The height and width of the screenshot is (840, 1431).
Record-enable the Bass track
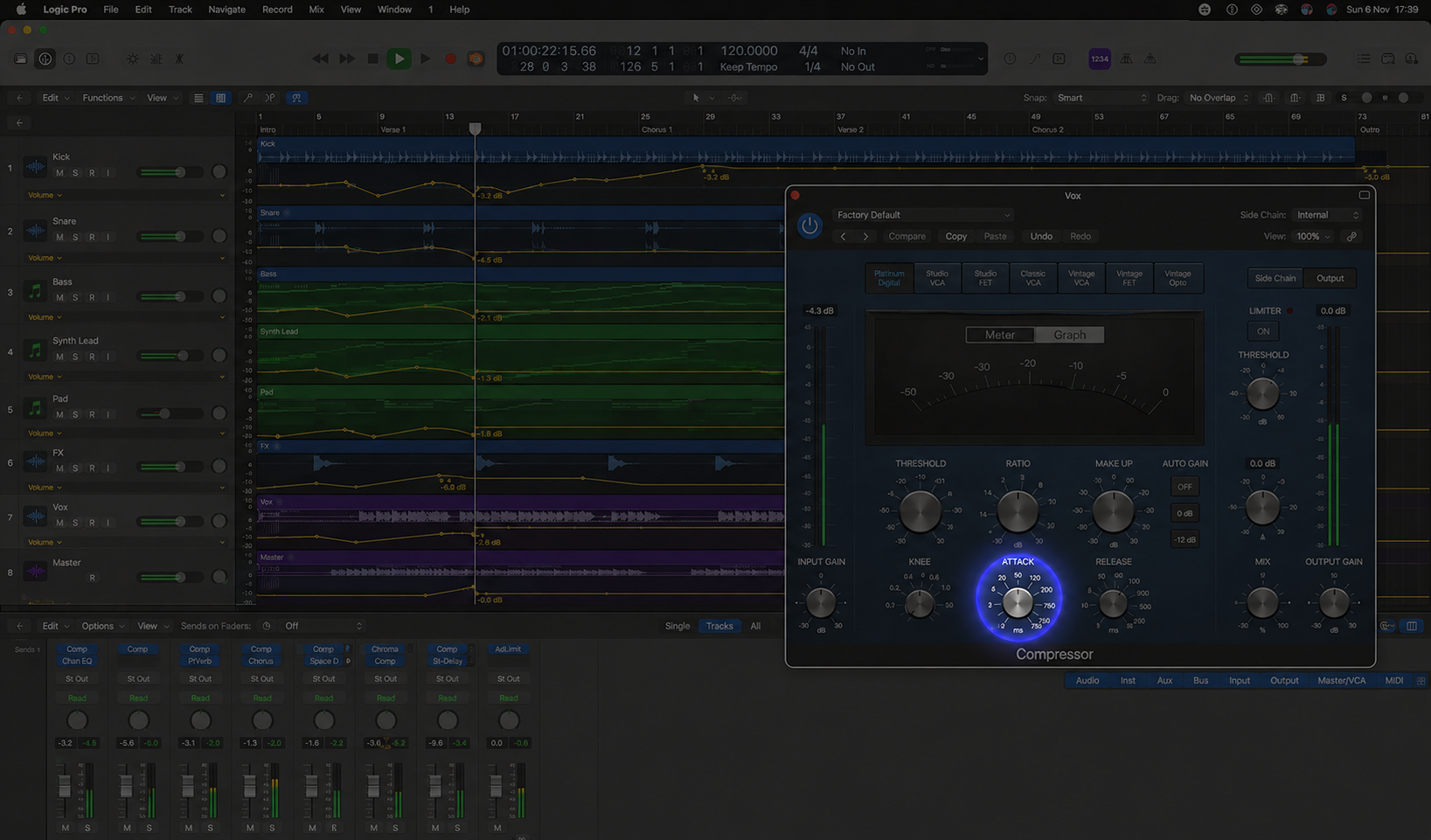pyautogui.click(x=92, y=297)
